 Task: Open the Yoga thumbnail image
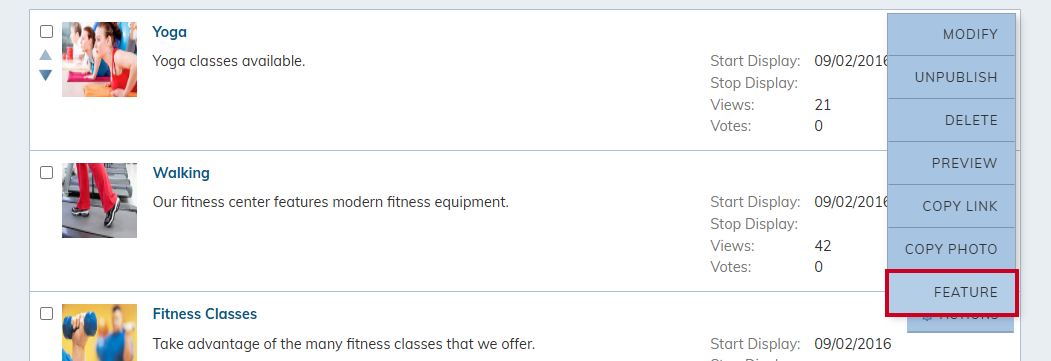coord(99,60)
